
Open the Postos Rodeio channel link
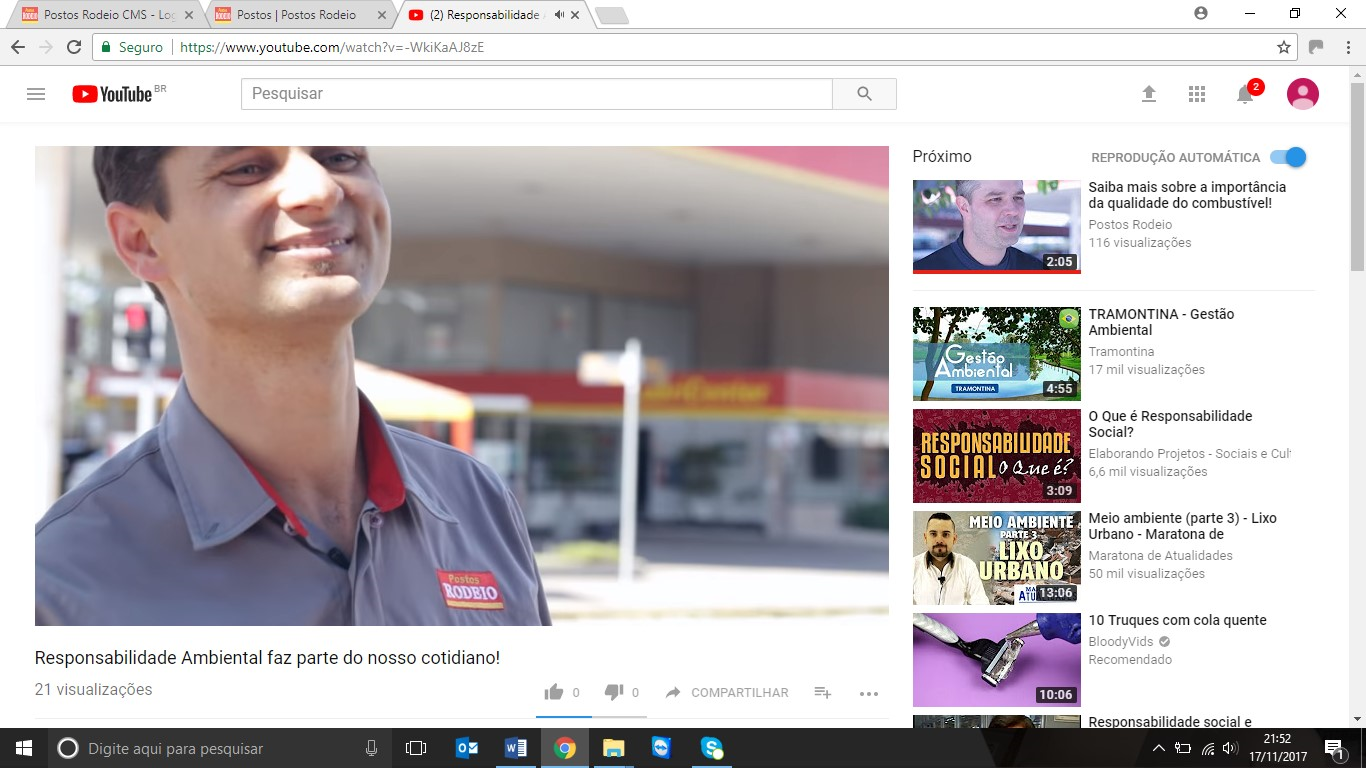coord(1130,225)
